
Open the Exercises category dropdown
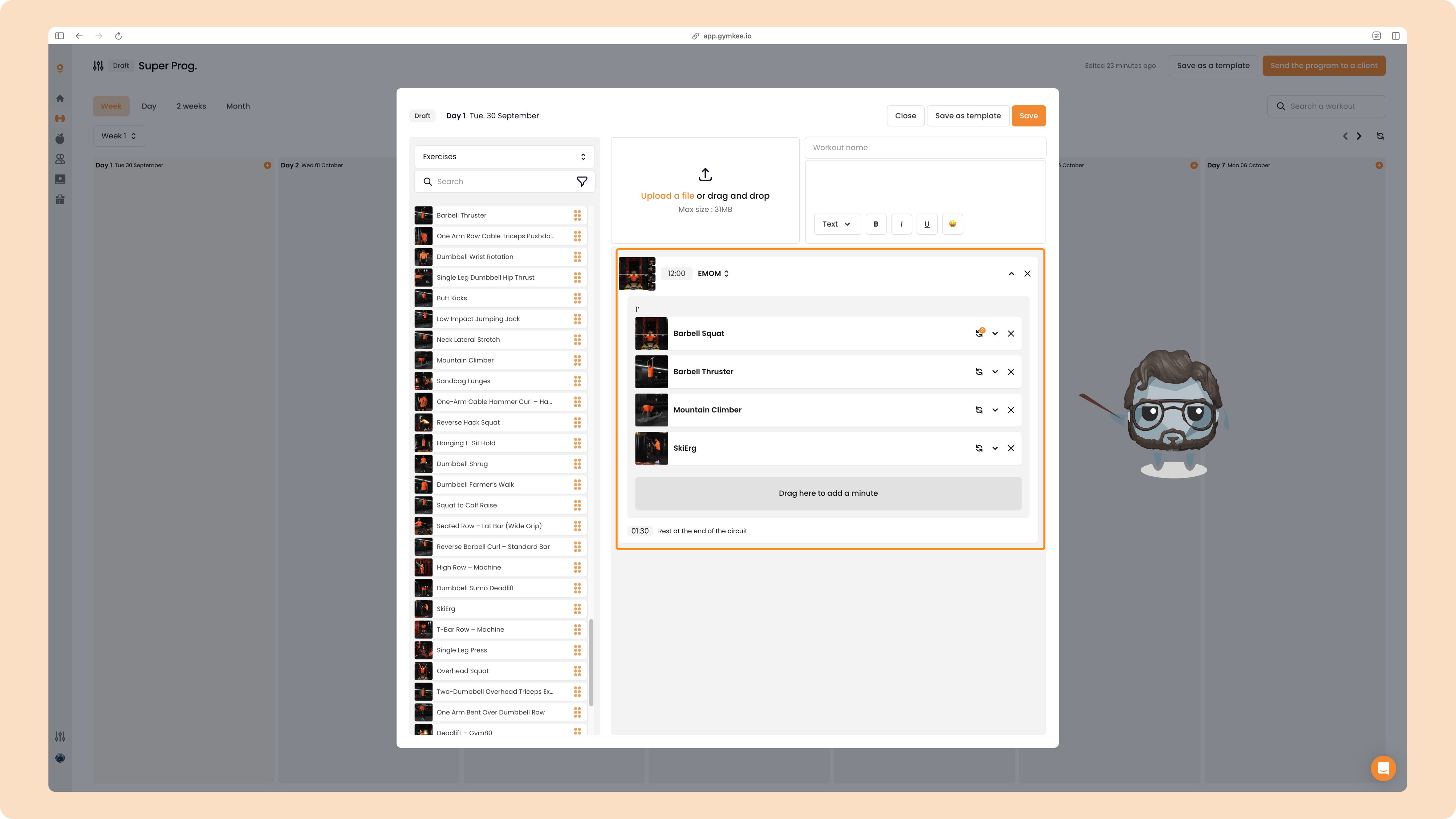pos(504,157)
